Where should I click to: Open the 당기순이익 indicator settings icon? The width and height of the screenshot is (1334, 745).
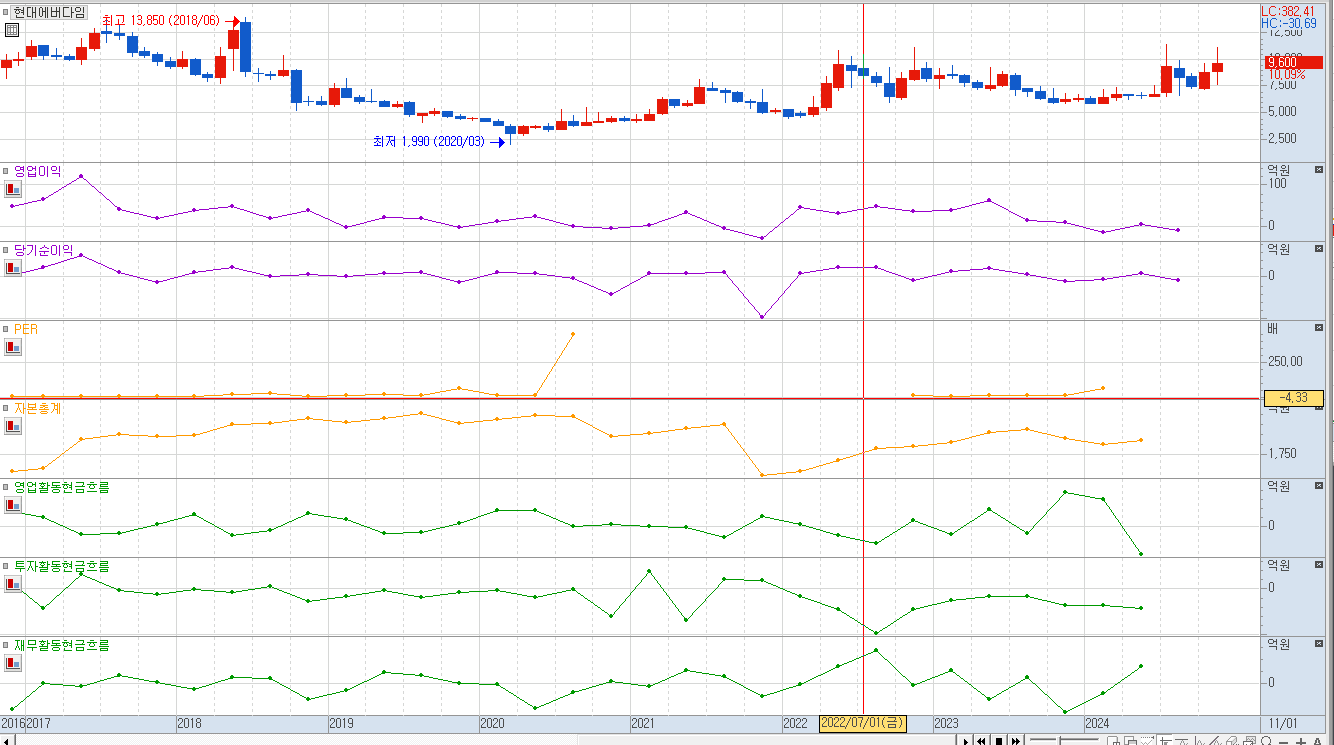click(x=12, y=267)
